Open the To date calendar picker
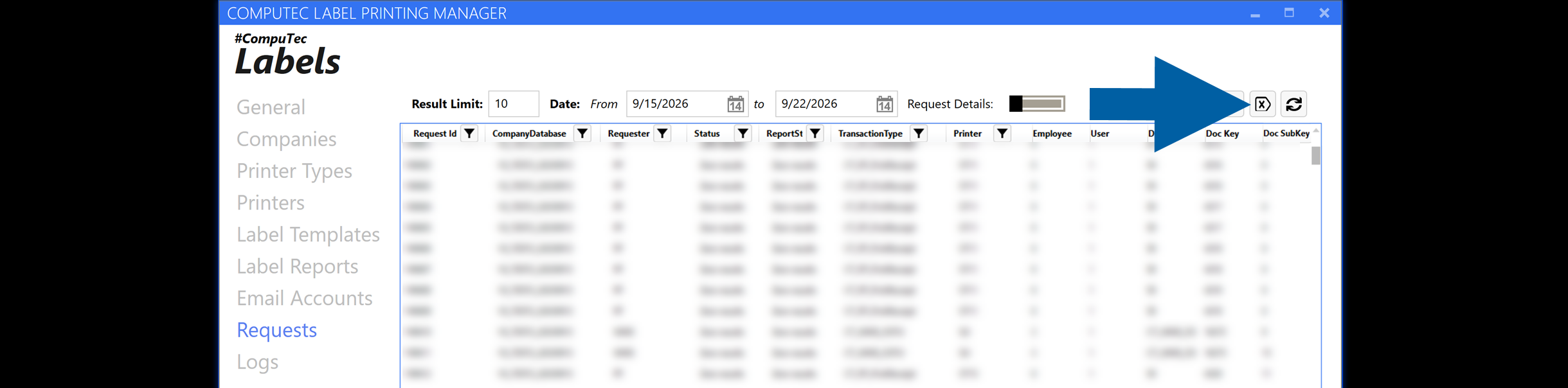This screenshot has width=1568, height=388. pyautogui.click(x=885, y=104)
